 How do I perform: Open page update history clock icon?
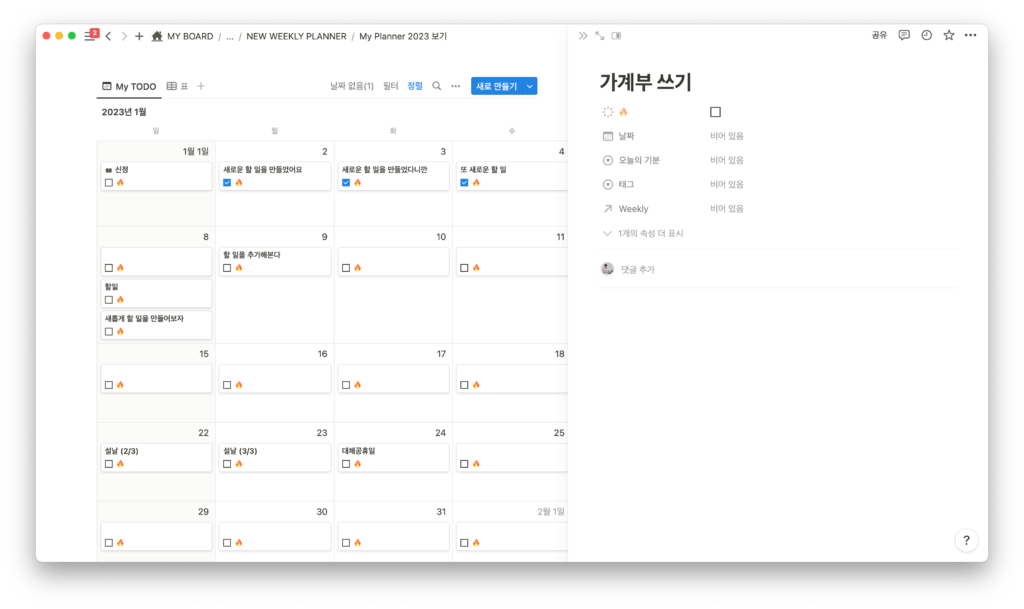pyautogui.click(x=926, y=35)
